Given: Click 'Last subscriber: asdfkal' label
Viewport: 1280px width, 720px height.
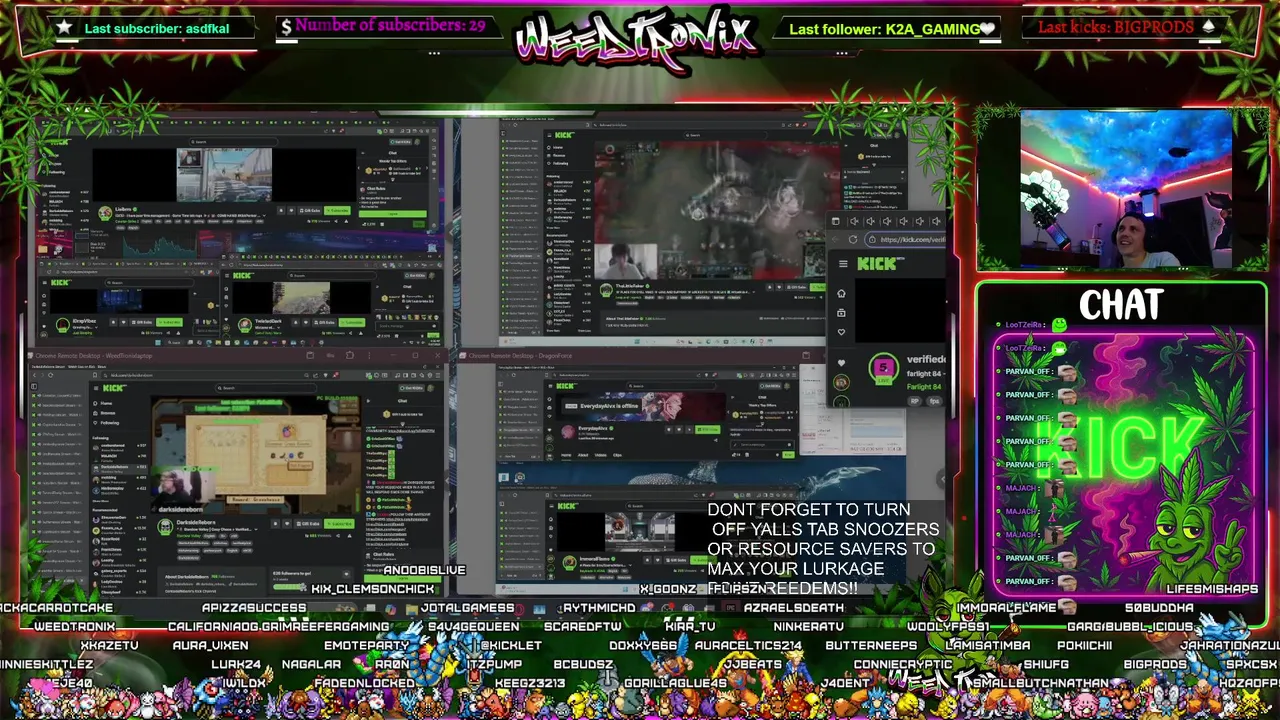Looking at the screenshot, I should coord(157,29).
